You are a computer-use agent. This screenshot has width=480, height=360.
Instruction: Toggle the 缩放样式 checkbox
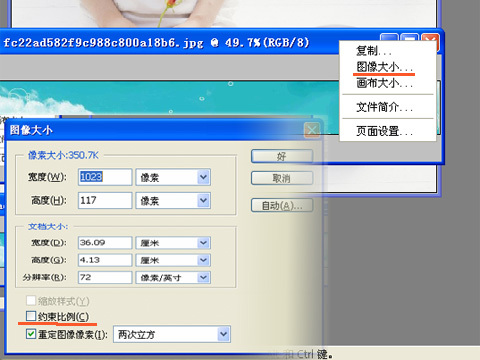[31, 300]
